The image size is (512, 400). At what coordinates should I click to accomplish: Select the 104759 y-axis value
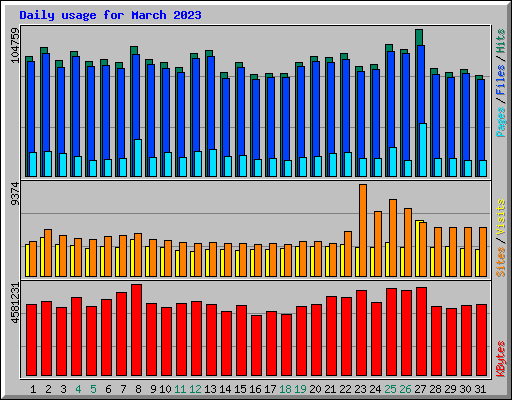click(x=15, y=45)
